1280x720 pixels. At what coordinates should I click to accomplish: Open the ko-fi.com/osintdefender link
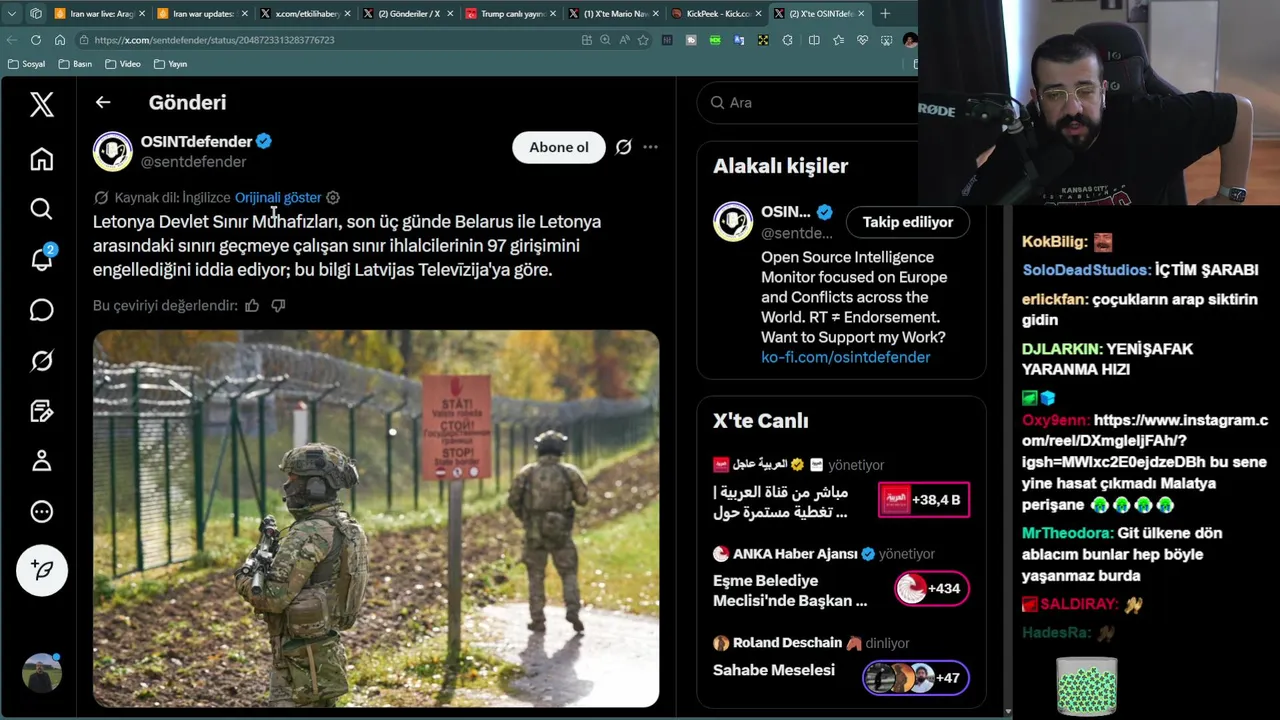[x=845, y=357]
